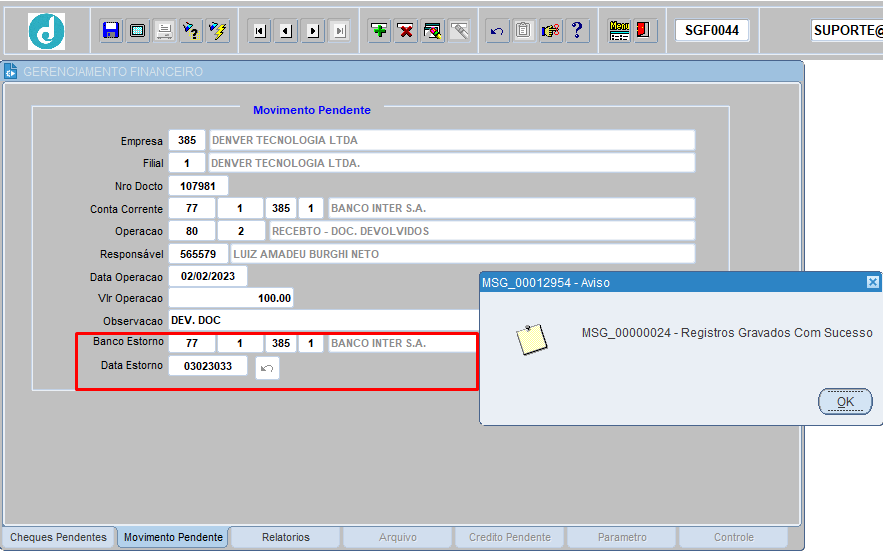This screenshot has height=551, width=883.
Task: Click the DENVER TECNOLOGIA LTDA Empresa name field
Action: point(452,140)
